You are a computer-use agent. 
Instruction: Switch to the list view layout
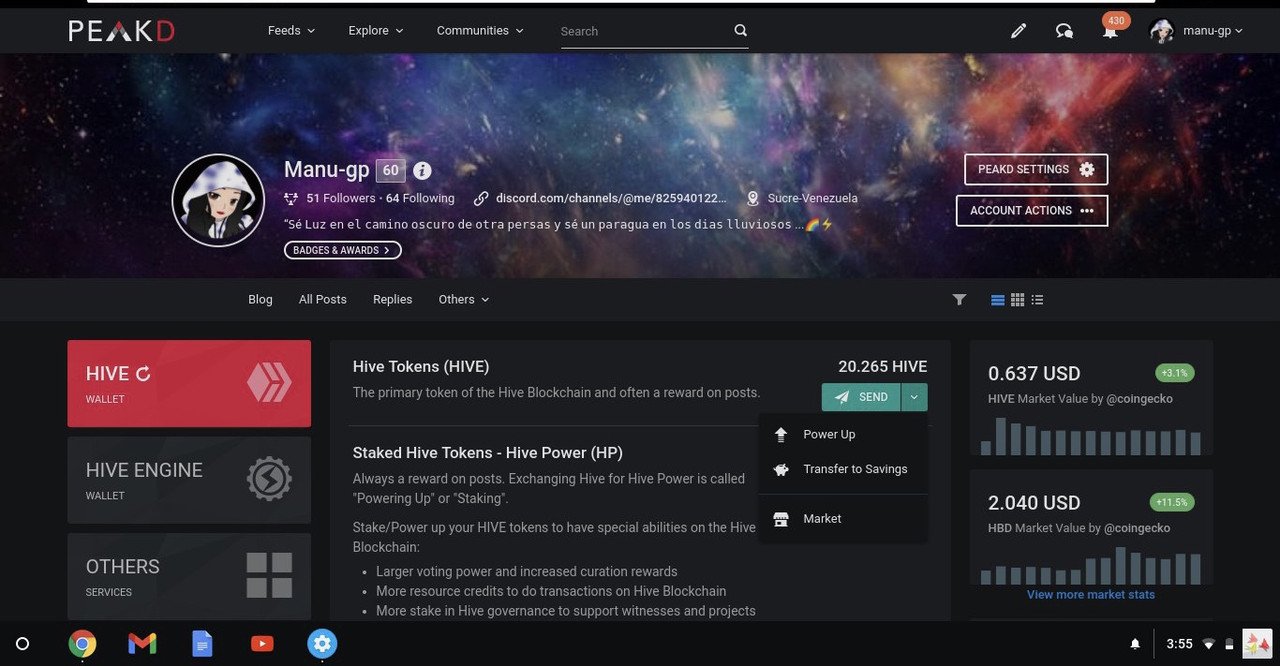point(998,299)
